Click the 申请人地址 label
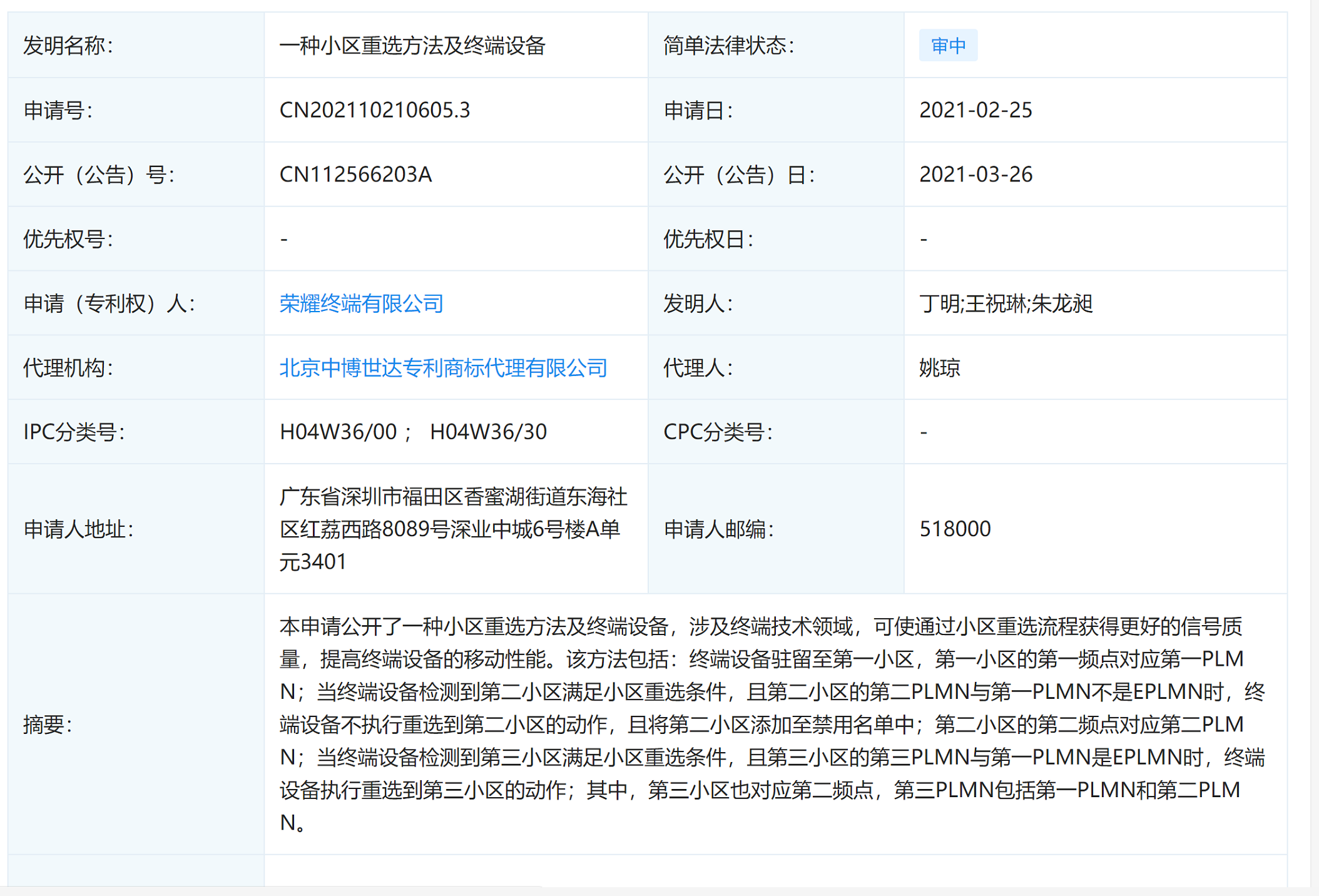The height and width of the screenshot is (896, 1319). [78, 529]
